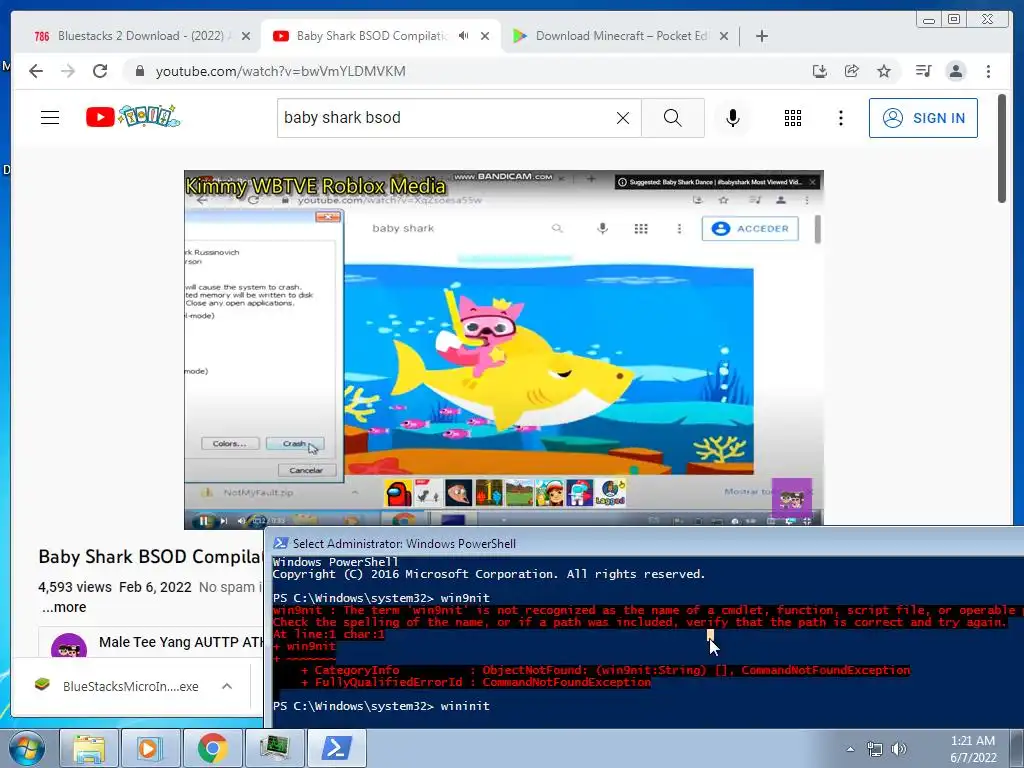Image resolution: width=1024 pixels, height=768 pixels.
Task: Click the browser forward arrow
Action: (68, 71)
